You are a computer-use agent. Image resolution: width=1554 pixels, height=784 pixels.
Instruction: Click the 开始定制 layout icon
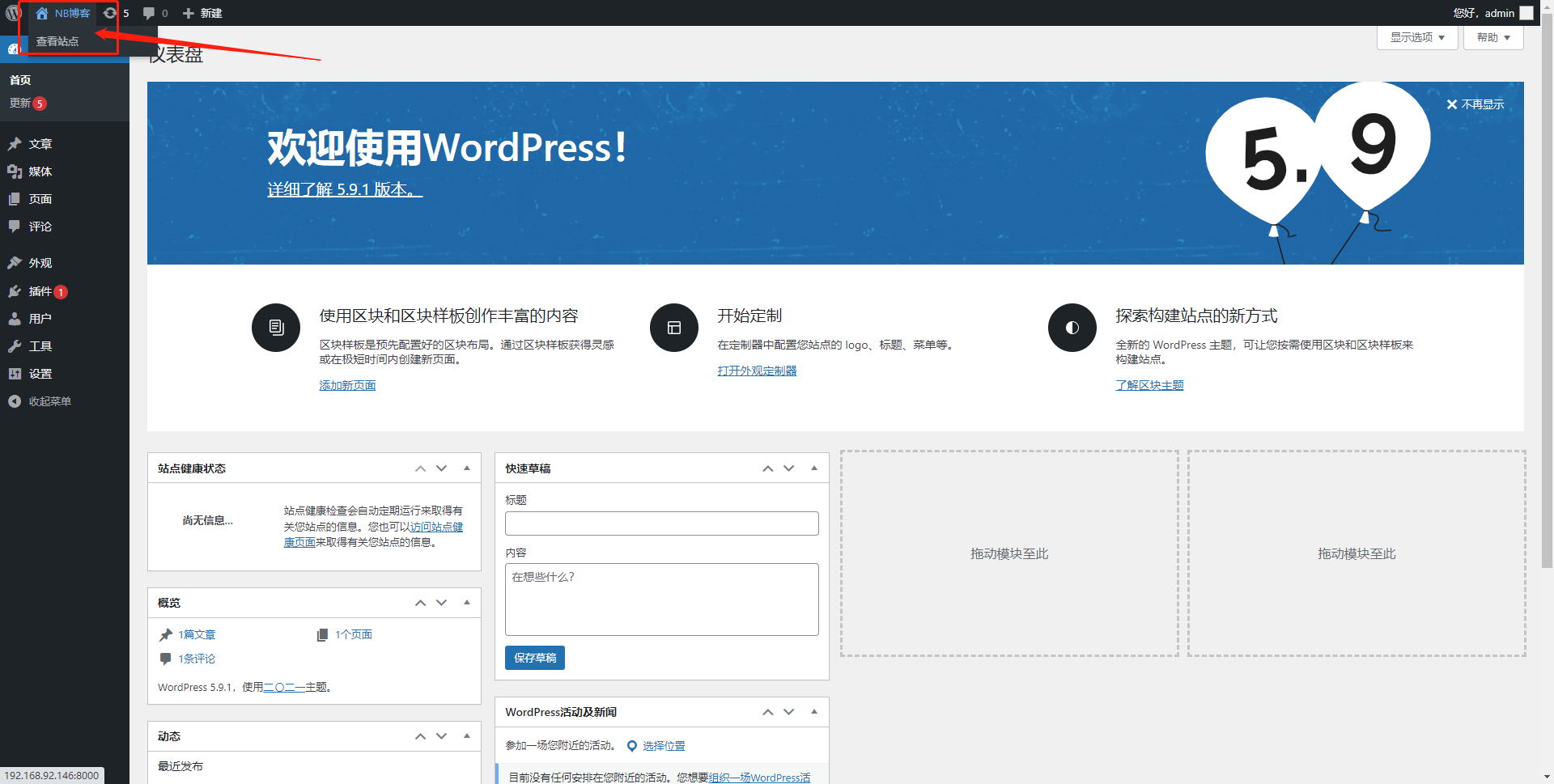(x=674, y=328)
